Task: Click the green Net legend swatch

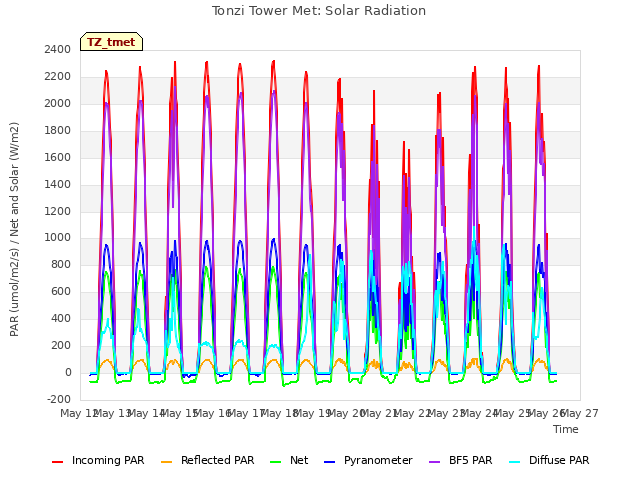Action: pos(276,462)
